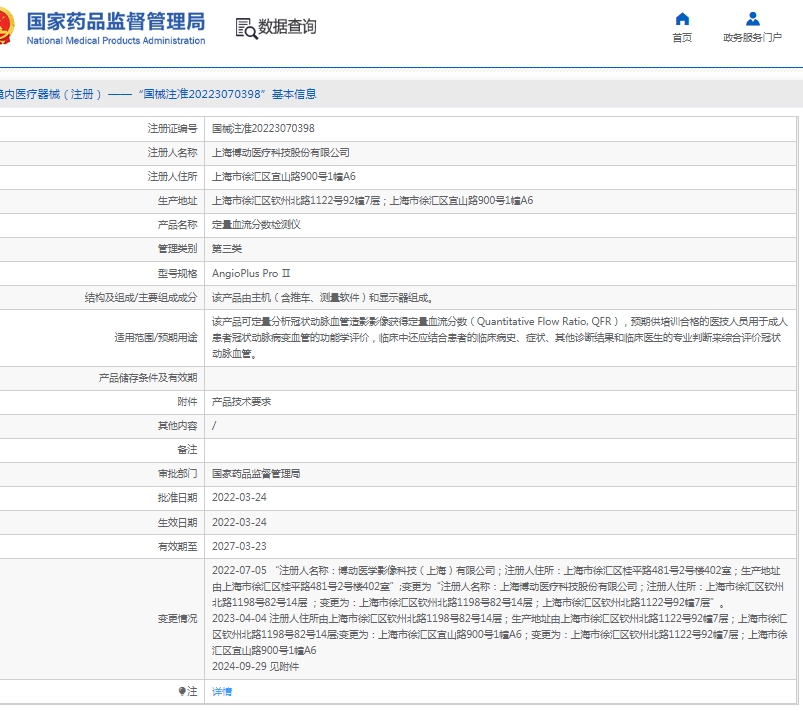Click registration number 国械注准20223070398 value
This screenshot has width=803, height=711.
tap(263, 129)
